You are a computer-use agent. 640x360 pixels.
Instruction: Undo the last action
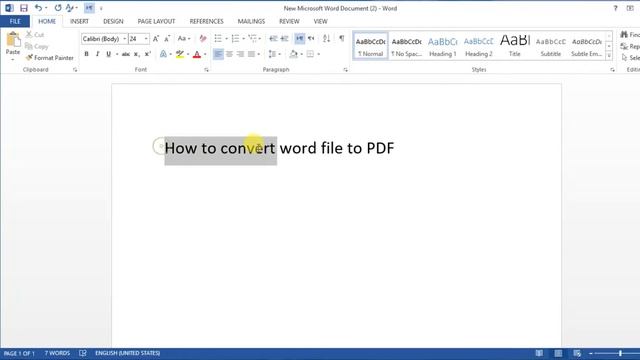click(38, 8)
